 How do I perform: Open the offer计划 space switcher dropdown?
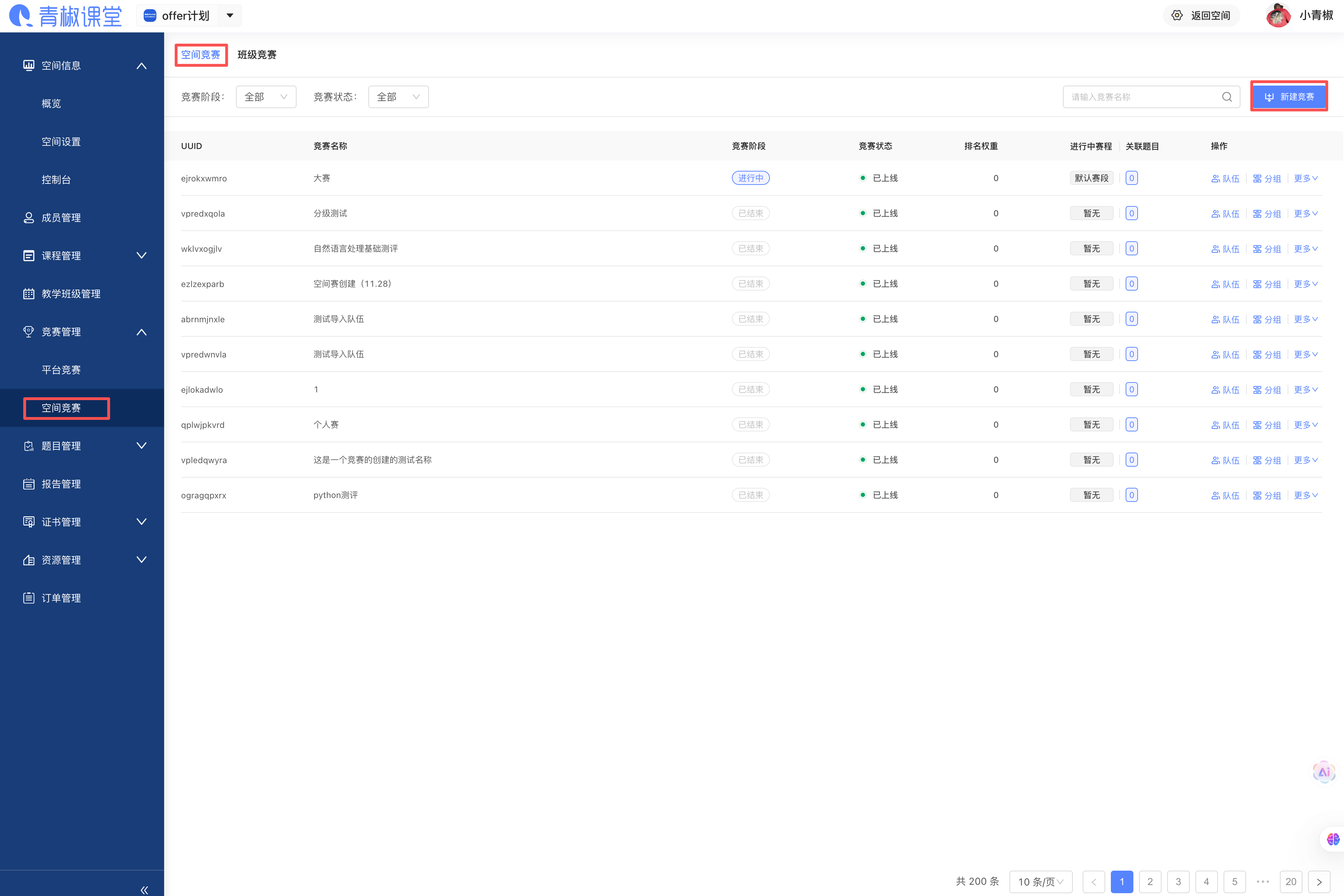coord(230,15)
